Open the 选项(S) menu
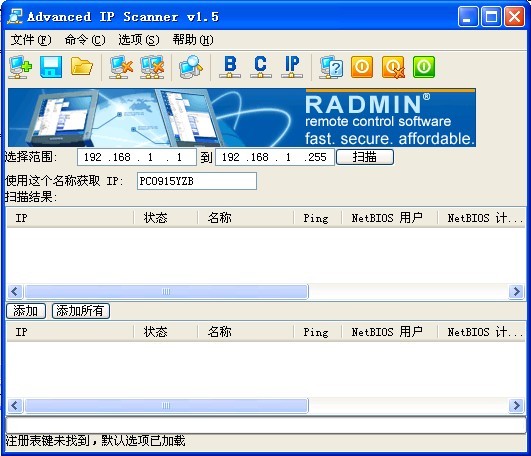 (139, 40)
